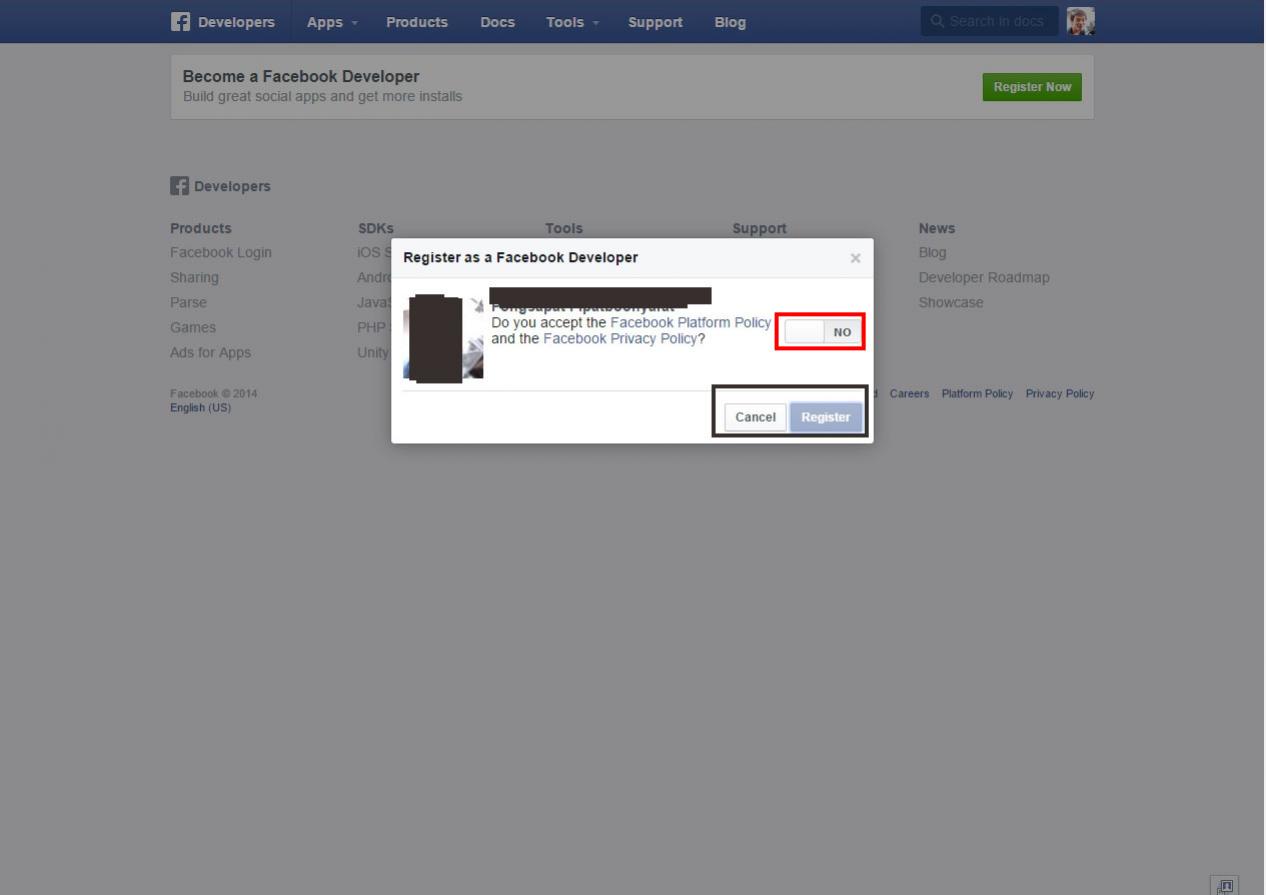The image size is (1266, 895).
Task: Click the Careers footer link
Action: coord(909,394)
